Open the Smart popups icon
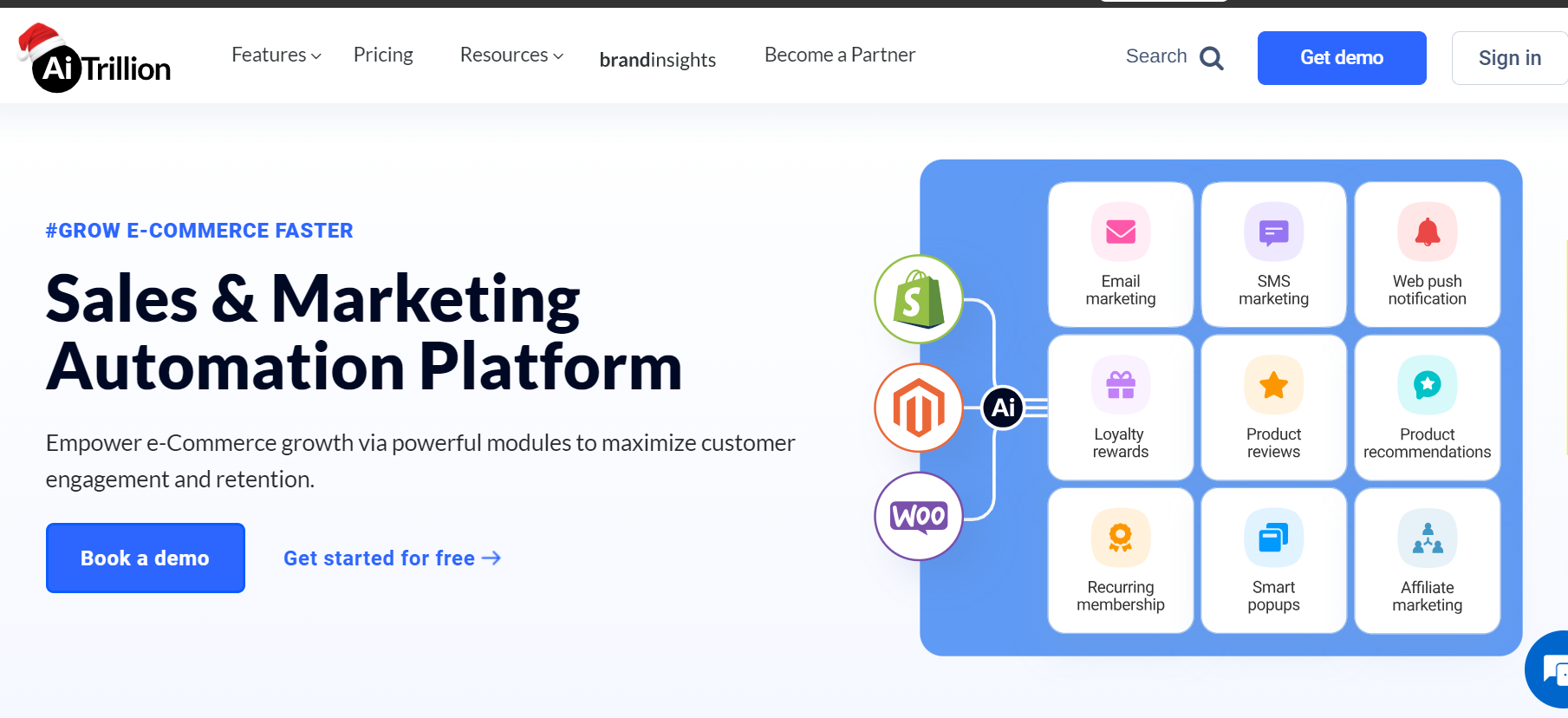 (1273, 538)
